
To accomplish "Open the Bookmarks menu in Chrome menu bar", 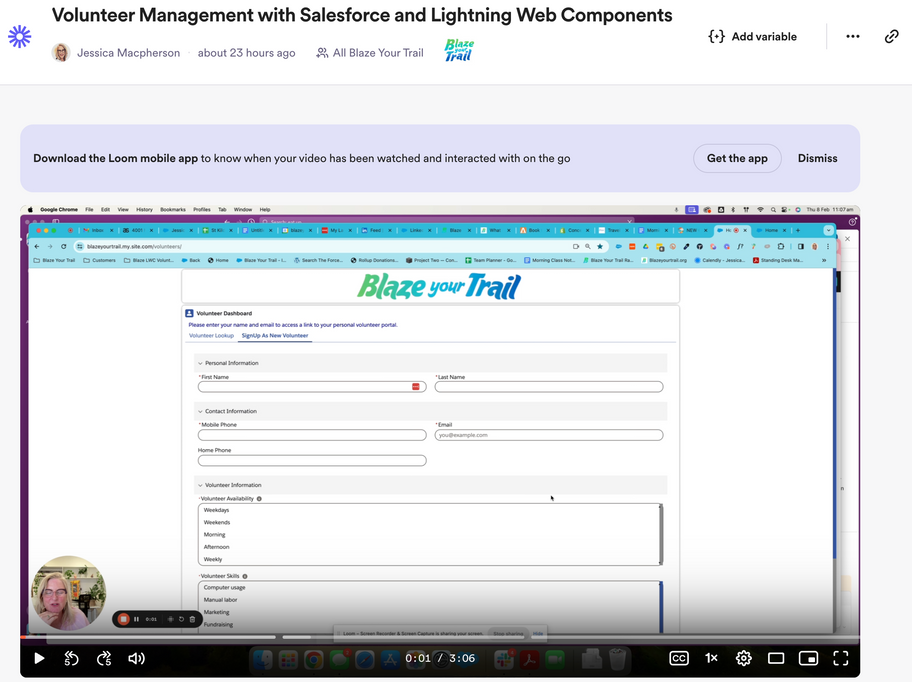I will (x=173, y=209).
